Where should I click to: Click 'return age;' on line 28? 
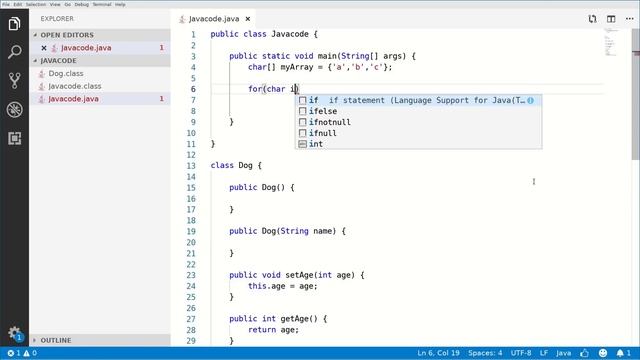coord(273,330)
